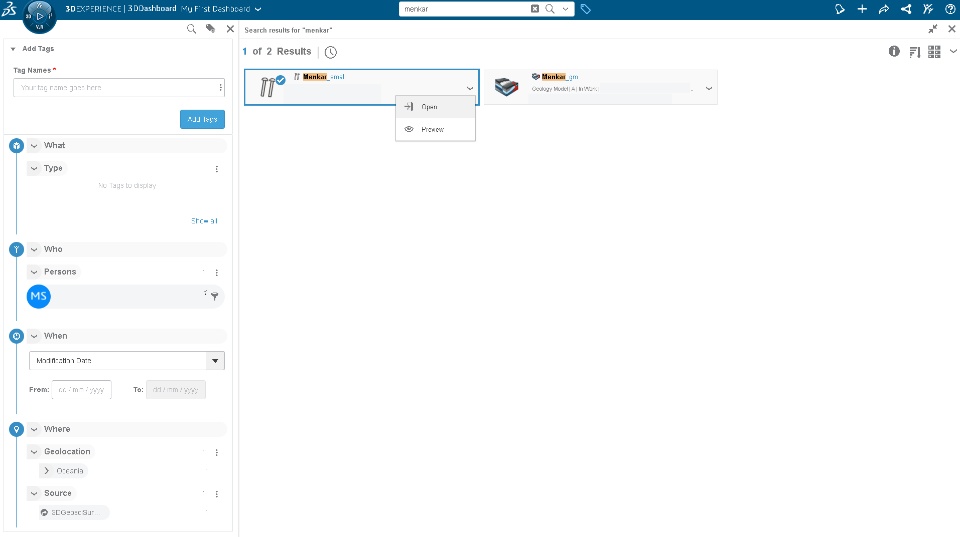The width and height of the screenshot is (960, 537).
Task: Open Menkar_gm result title link
Action: tap(560, 77)
